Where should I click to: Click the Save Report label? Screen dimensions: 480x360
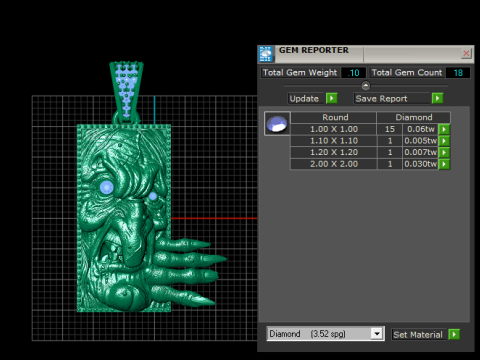pos(391,99)
